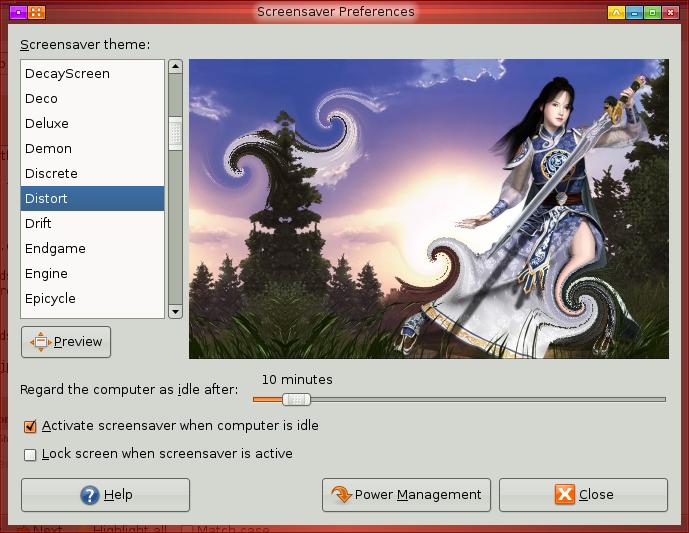This screenshot has width=689, height=533.
Task: Select the DecayScreen screensaver theme
Action: (x=92, y=73)
